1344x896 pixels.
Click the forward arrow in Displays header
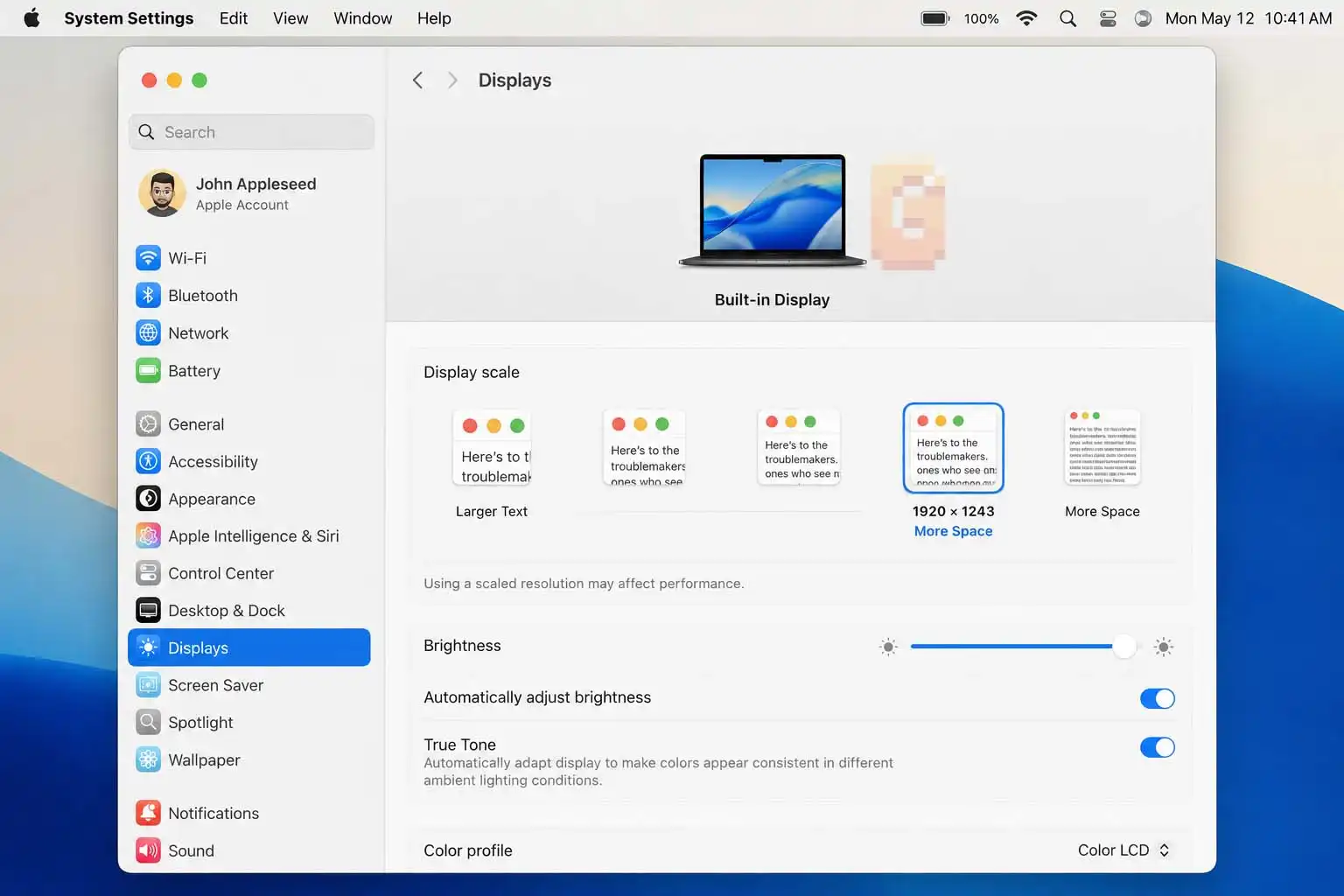(x=452, y=80)
